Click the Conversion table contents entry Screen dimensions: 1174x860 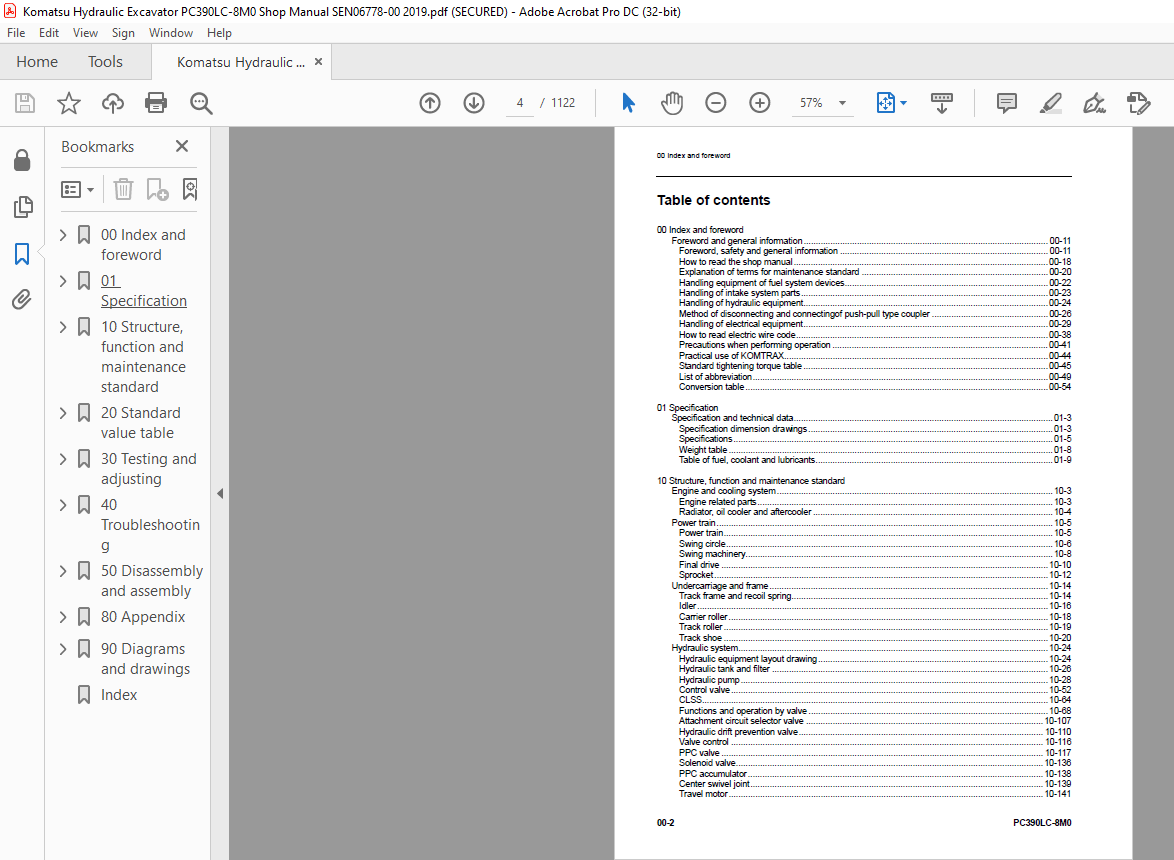pyautogui.click(x=875, y=387)
